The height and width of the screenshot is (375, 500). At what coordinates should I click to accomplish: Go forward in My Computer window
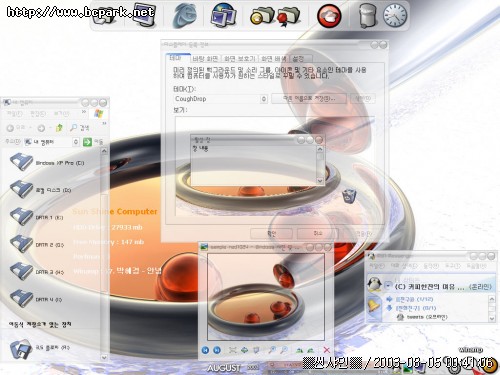[x=41, y=128]
